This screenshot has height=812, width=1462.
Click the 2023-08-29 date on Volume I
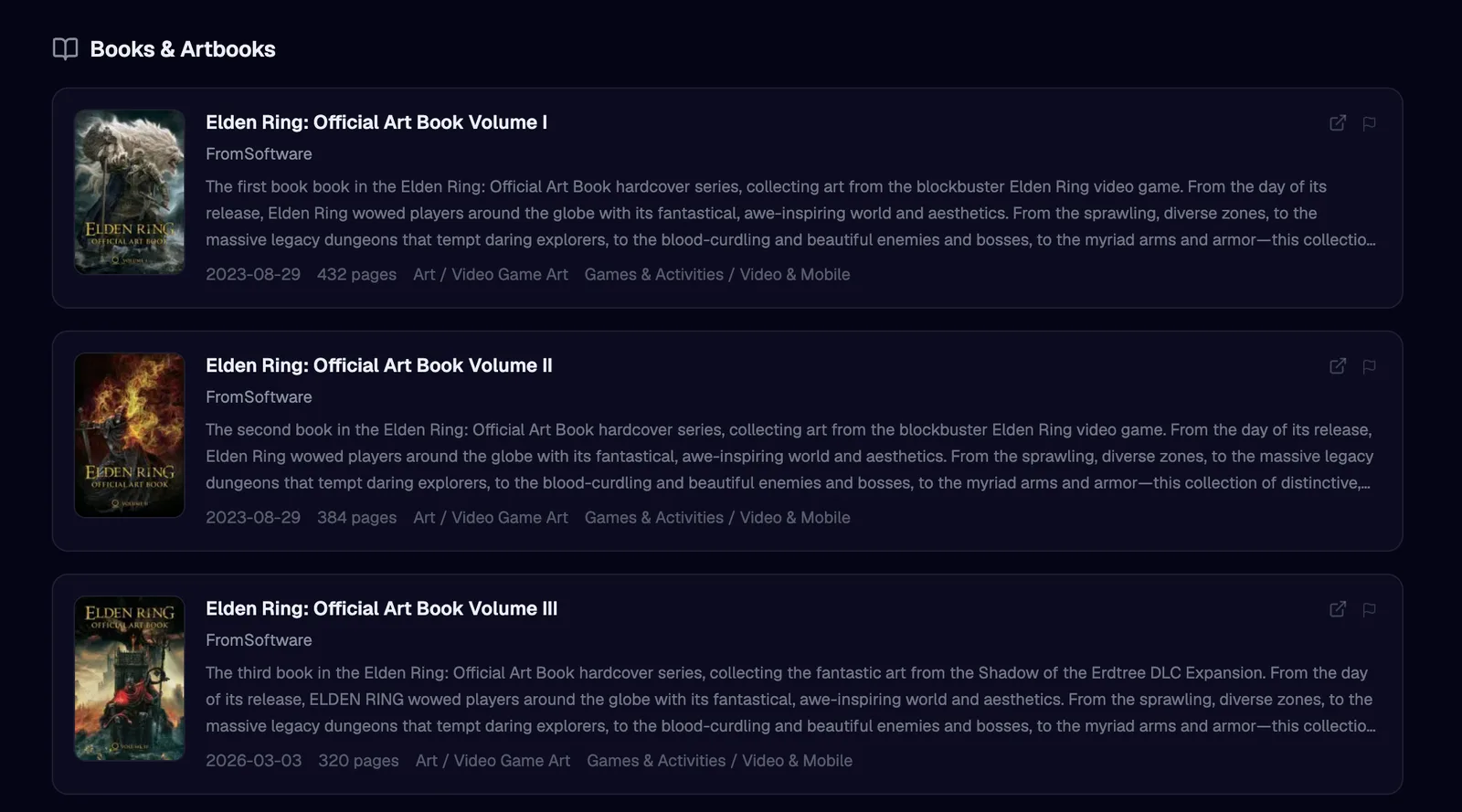pyautogui.click(x=253, y=274)
